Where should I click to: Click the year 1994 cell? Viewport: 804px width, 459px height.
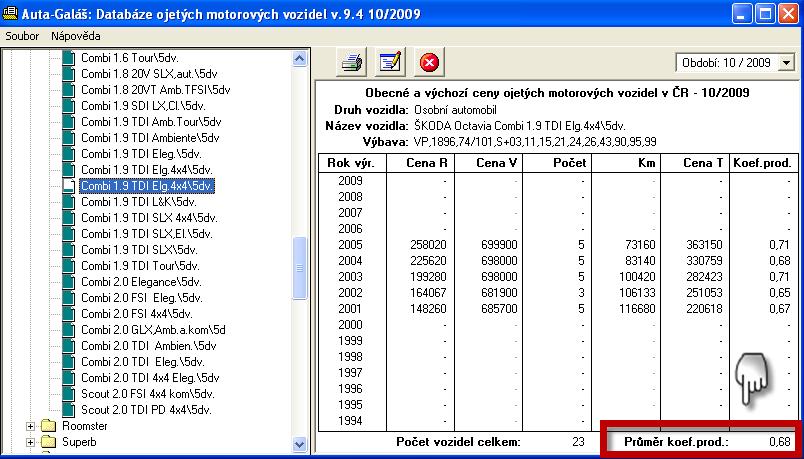pyautogui.click(x=350, y=421)
